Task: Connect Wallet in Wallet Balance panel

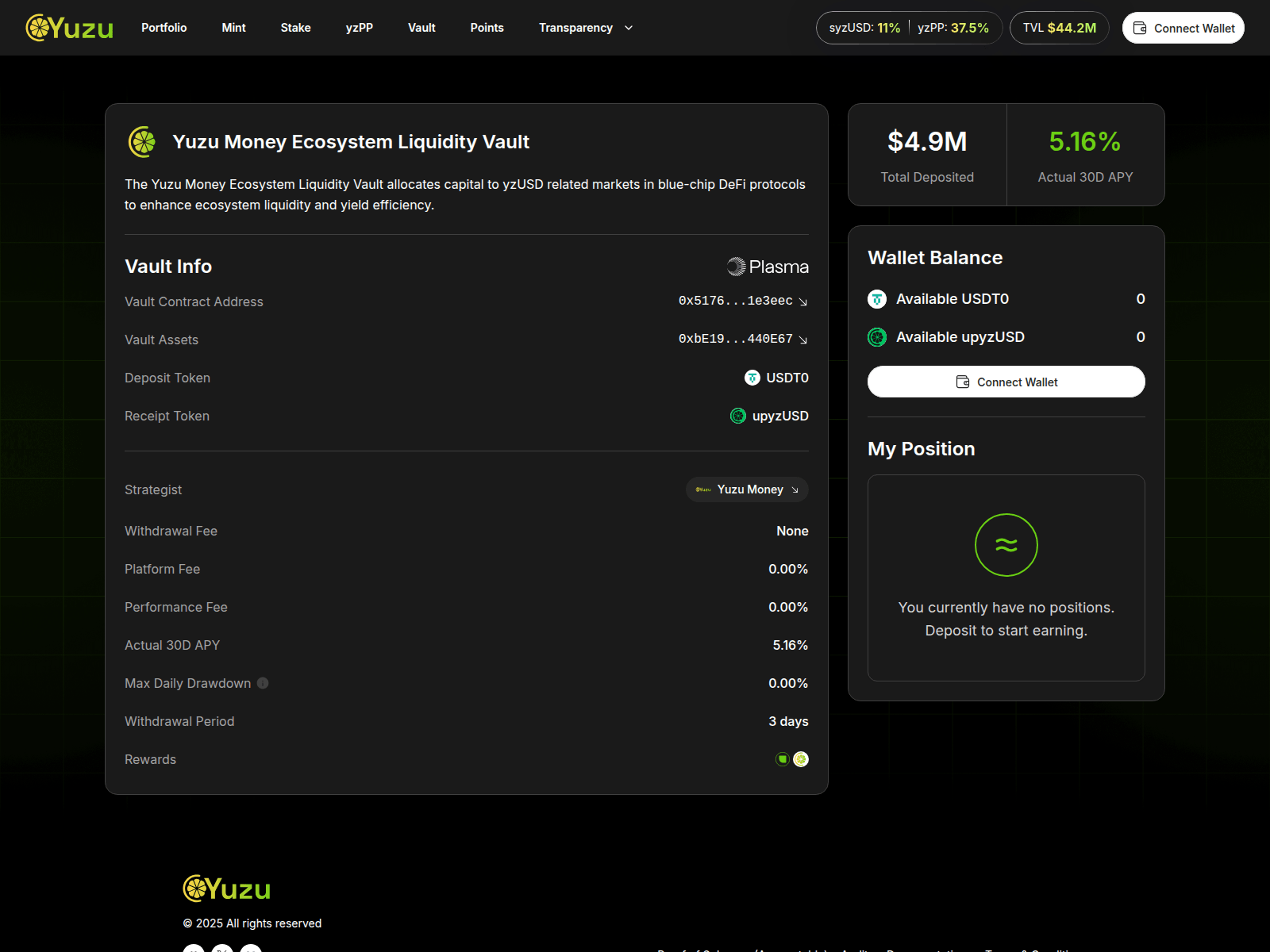Action: (x=1006, y=382)
